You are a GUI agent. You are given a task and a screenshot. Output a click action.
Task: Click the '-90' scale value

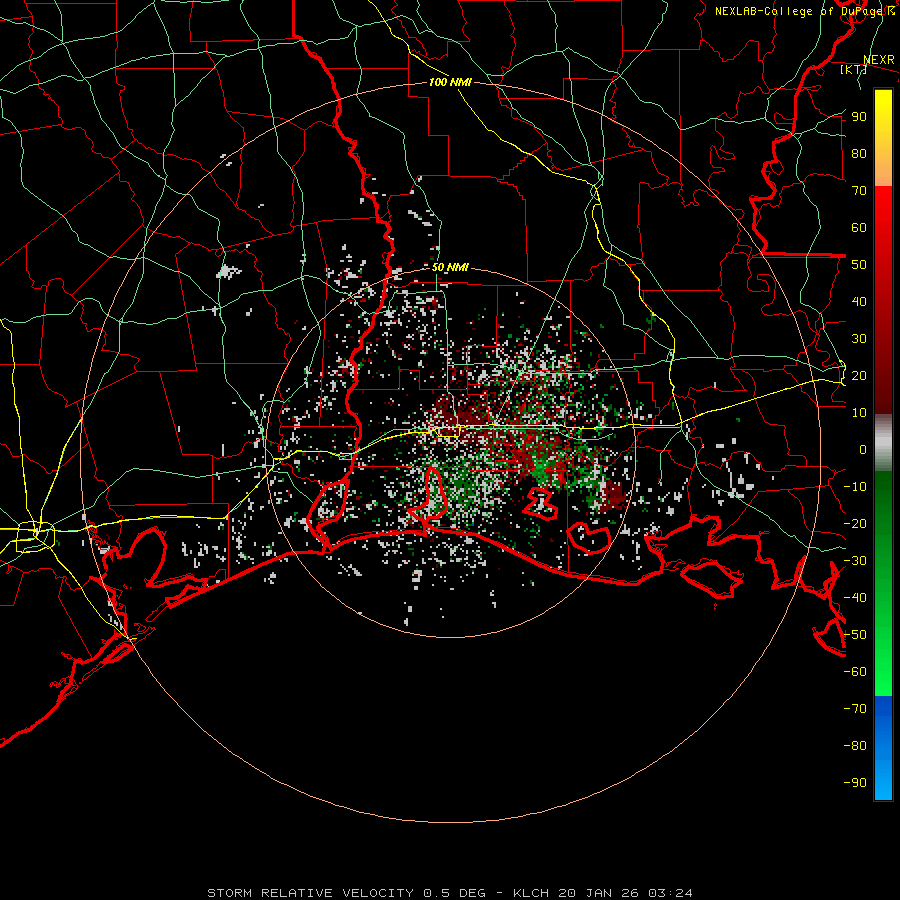point(855,783)
